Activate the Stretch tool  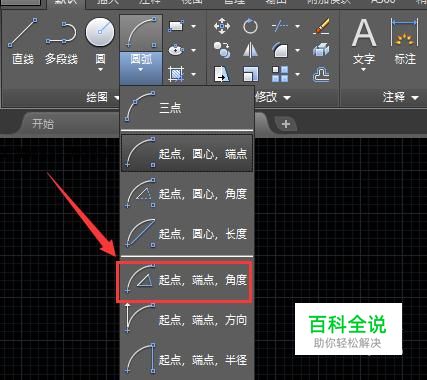[x=222, y=74]
